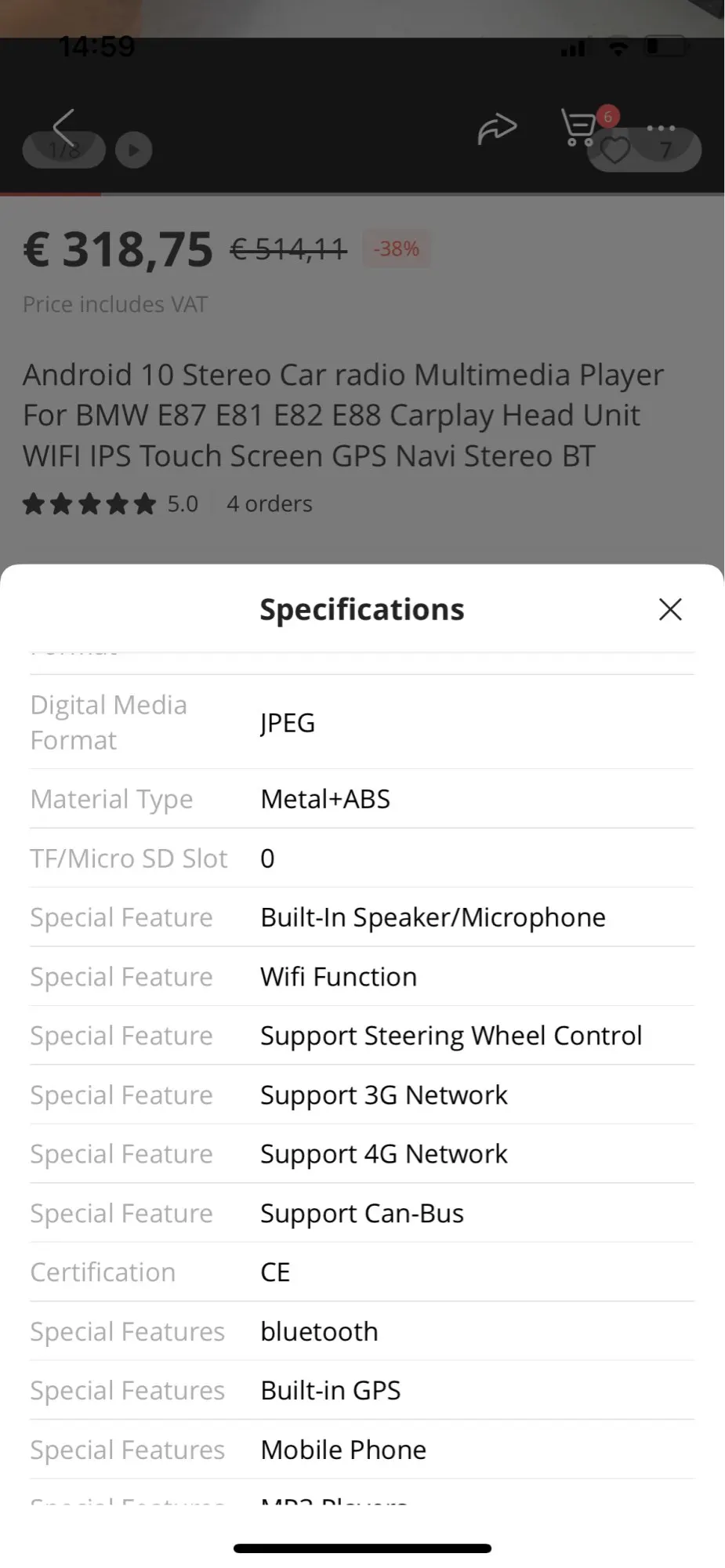Tap the five-star rating
725x1568 pixels.
(89, 504)
